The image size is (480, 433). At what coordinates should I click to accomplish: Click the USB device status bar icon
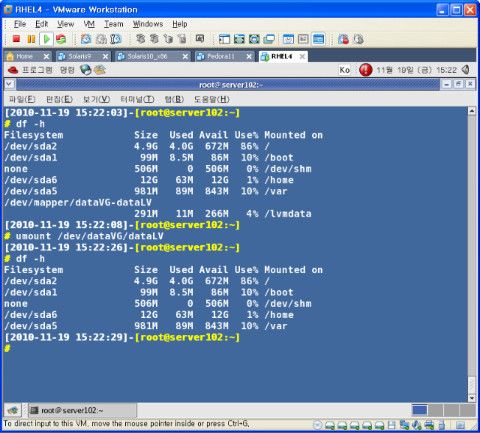442,425
